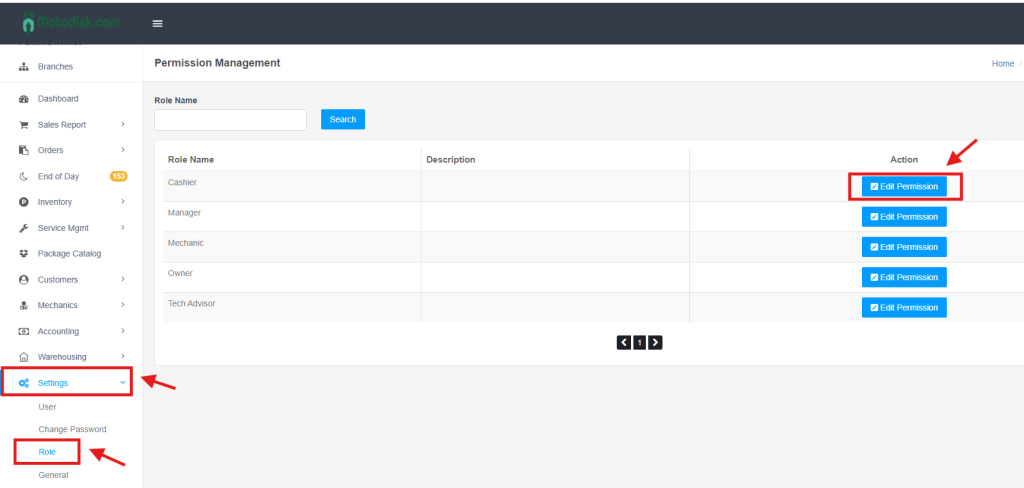Click the End of Day moon icon

[x=24, y=176]
